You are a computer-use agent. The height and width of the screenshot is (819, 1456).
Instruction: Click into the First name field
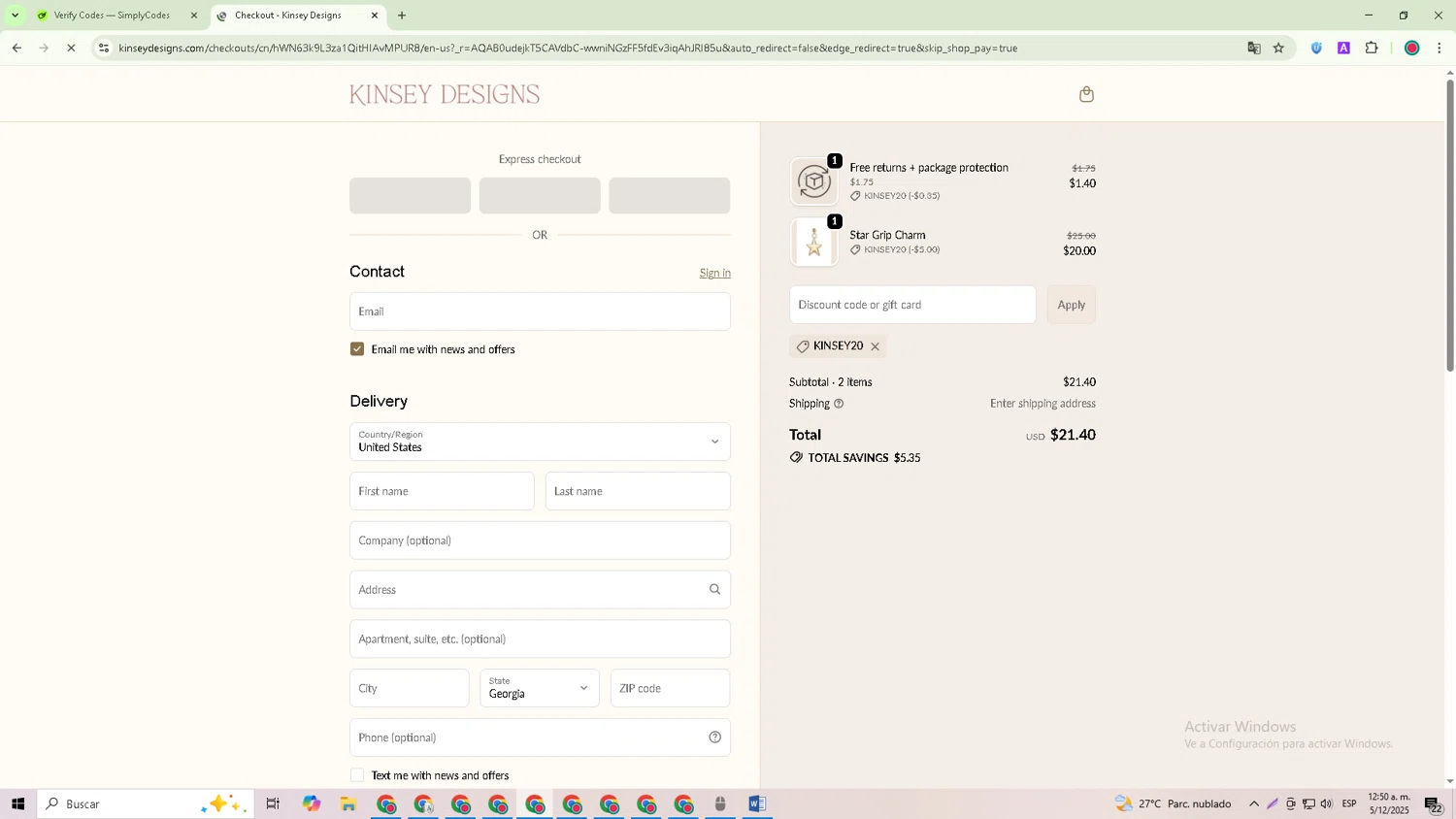pyautogui.click(x=442, y=491)
